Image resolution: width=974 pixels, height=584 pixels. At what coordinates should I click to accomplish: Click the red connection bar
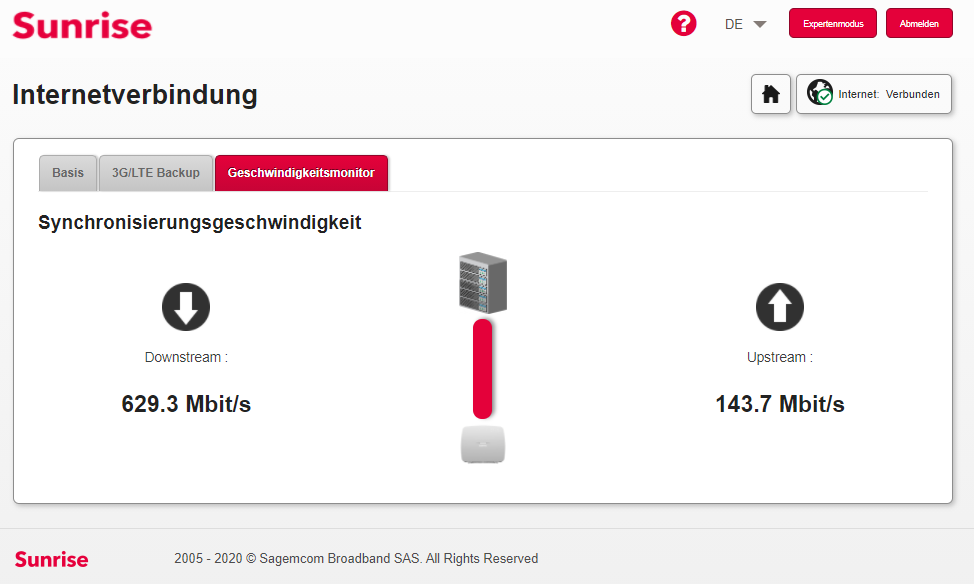point(483,369)
